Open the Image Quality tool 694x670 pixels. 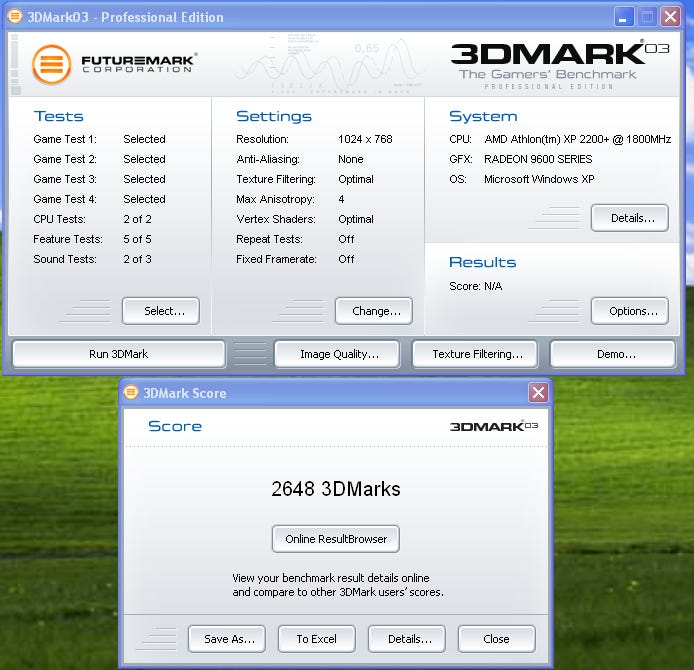tap(337, 354)
